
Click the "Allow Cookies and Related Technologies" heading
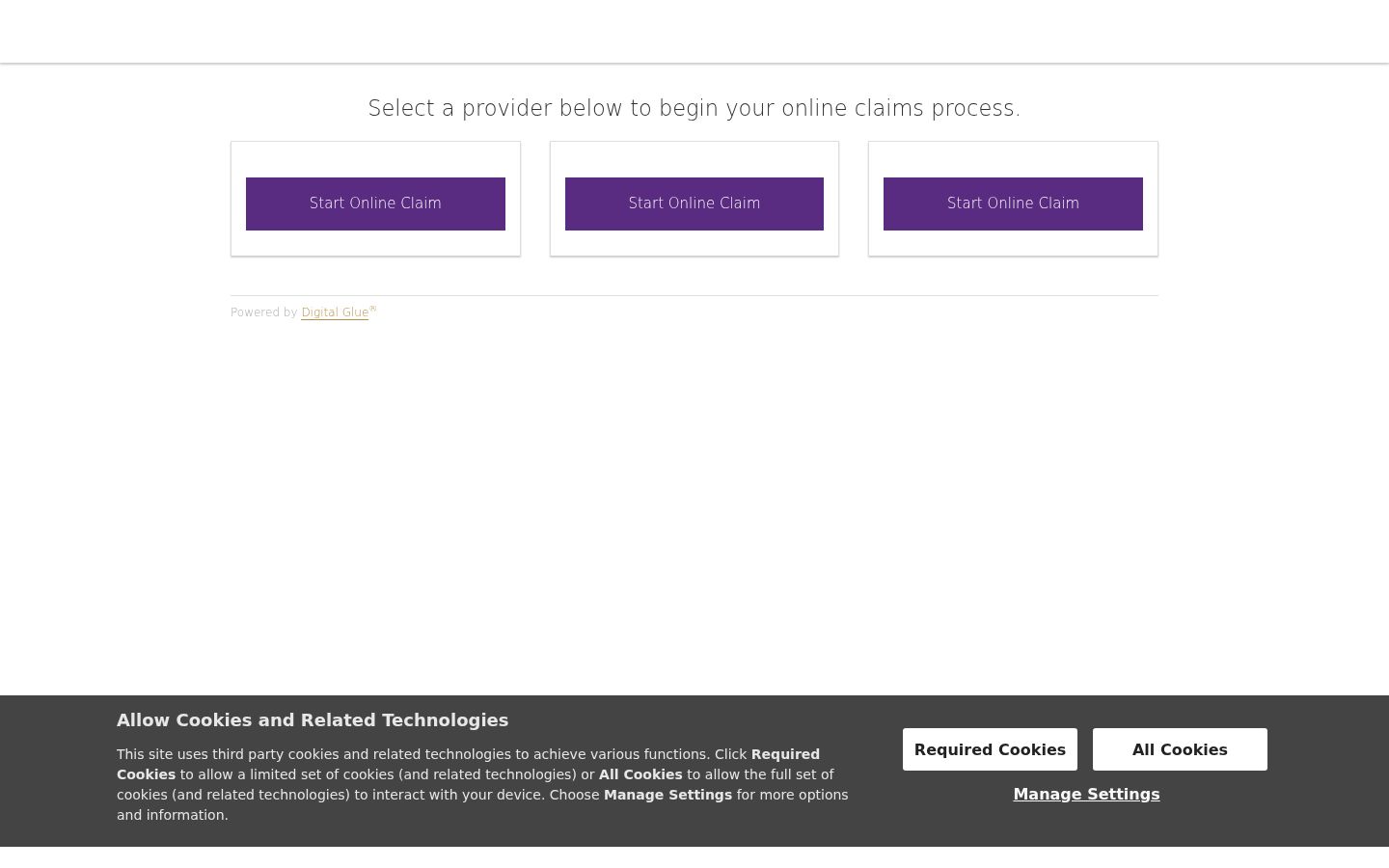pos(313,720)
